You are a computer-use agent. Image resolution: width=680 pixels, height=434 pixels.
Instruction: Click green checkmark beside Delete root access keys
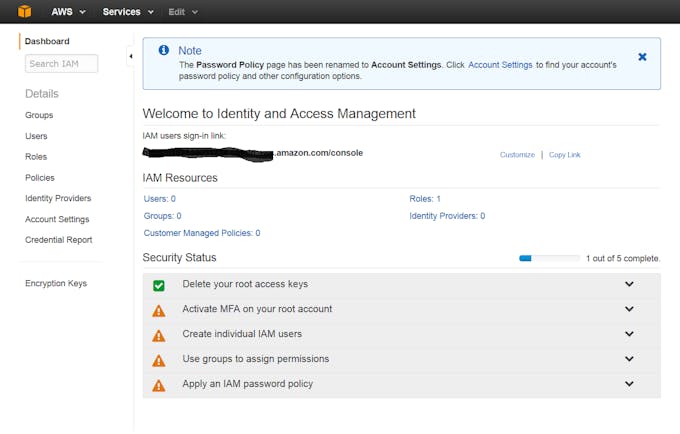[159, 285]
